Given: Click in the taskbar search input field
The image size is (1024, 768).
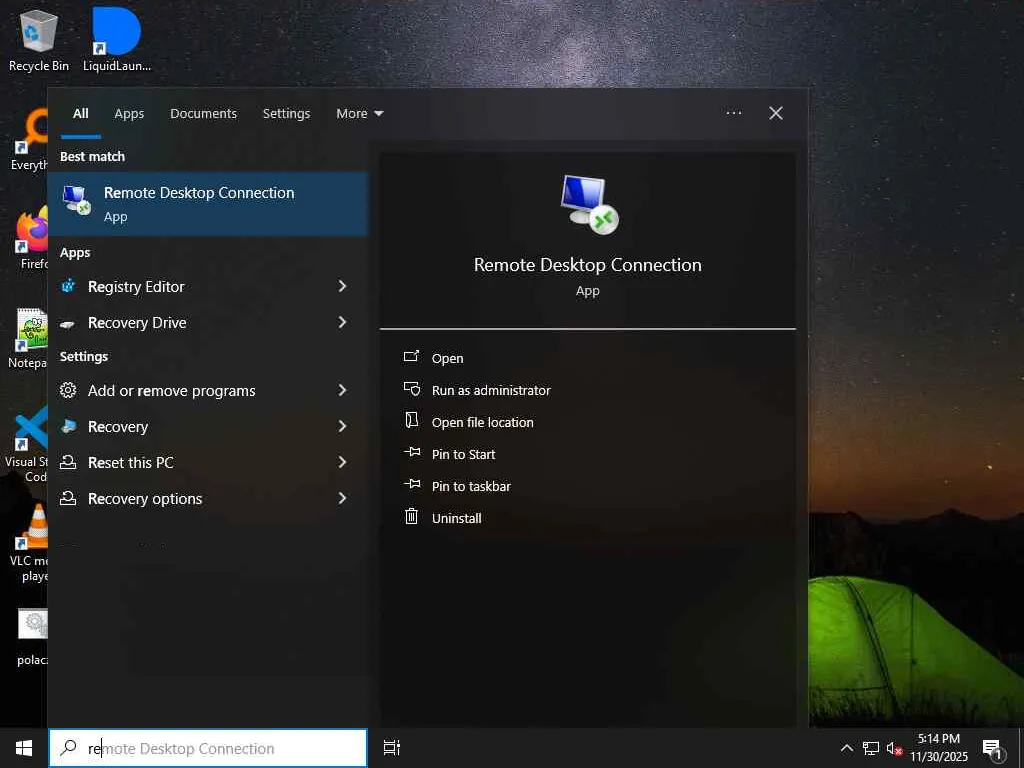Looking at the screenshot, I should tap(208, 748).
